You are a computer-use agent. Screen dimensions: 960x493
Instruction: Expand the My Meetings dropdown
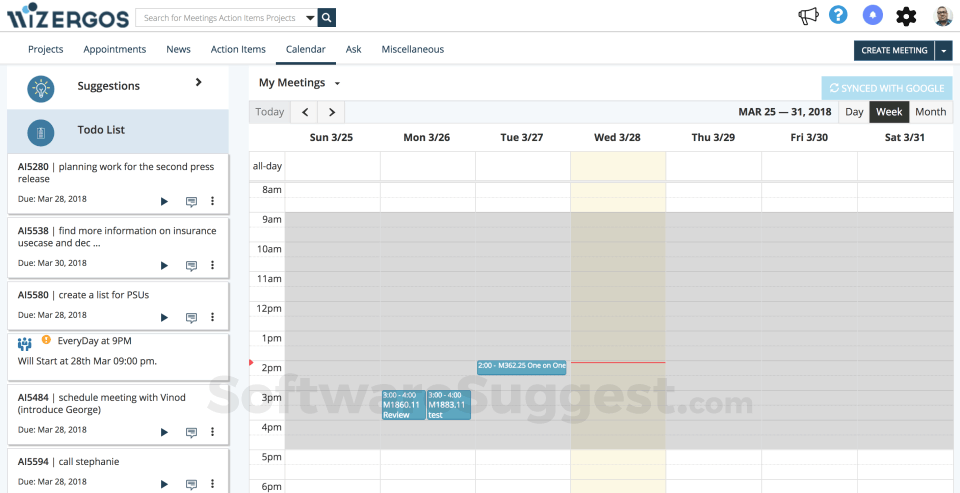pos(337,84)
